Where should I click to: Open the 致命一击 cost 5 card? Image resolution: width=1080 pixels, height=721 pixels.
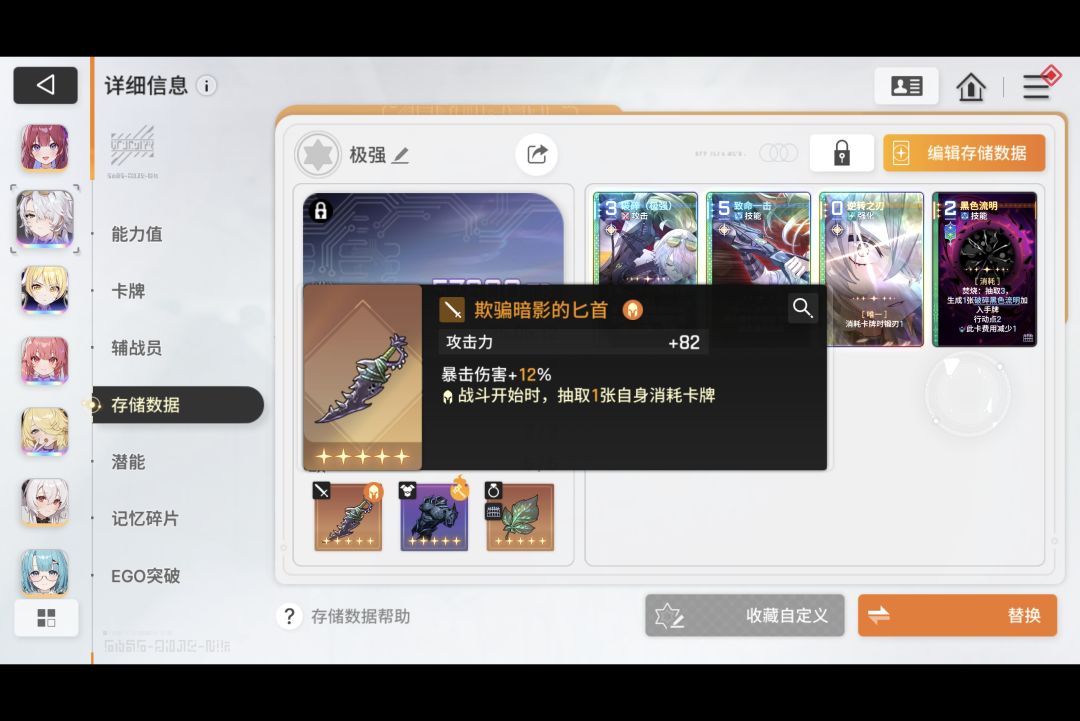(758, 239)
